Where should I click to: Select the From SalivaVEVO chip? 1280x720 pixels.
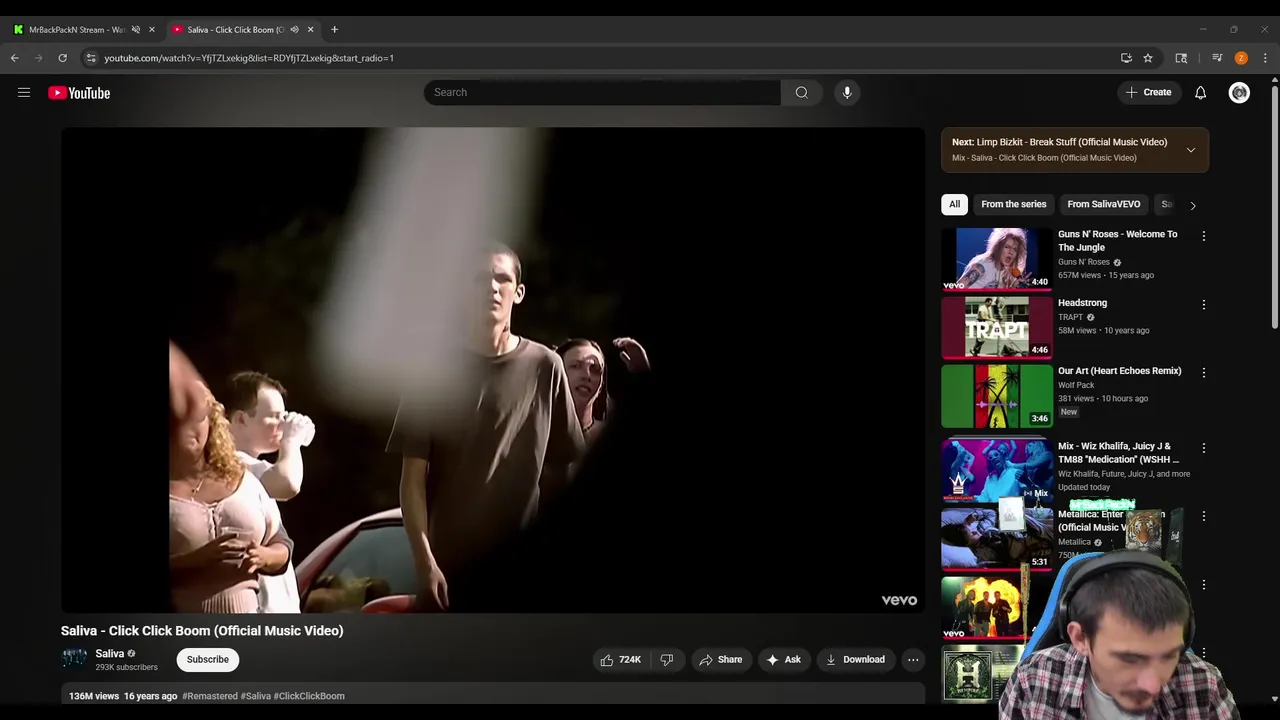[x=1103, y=204]
